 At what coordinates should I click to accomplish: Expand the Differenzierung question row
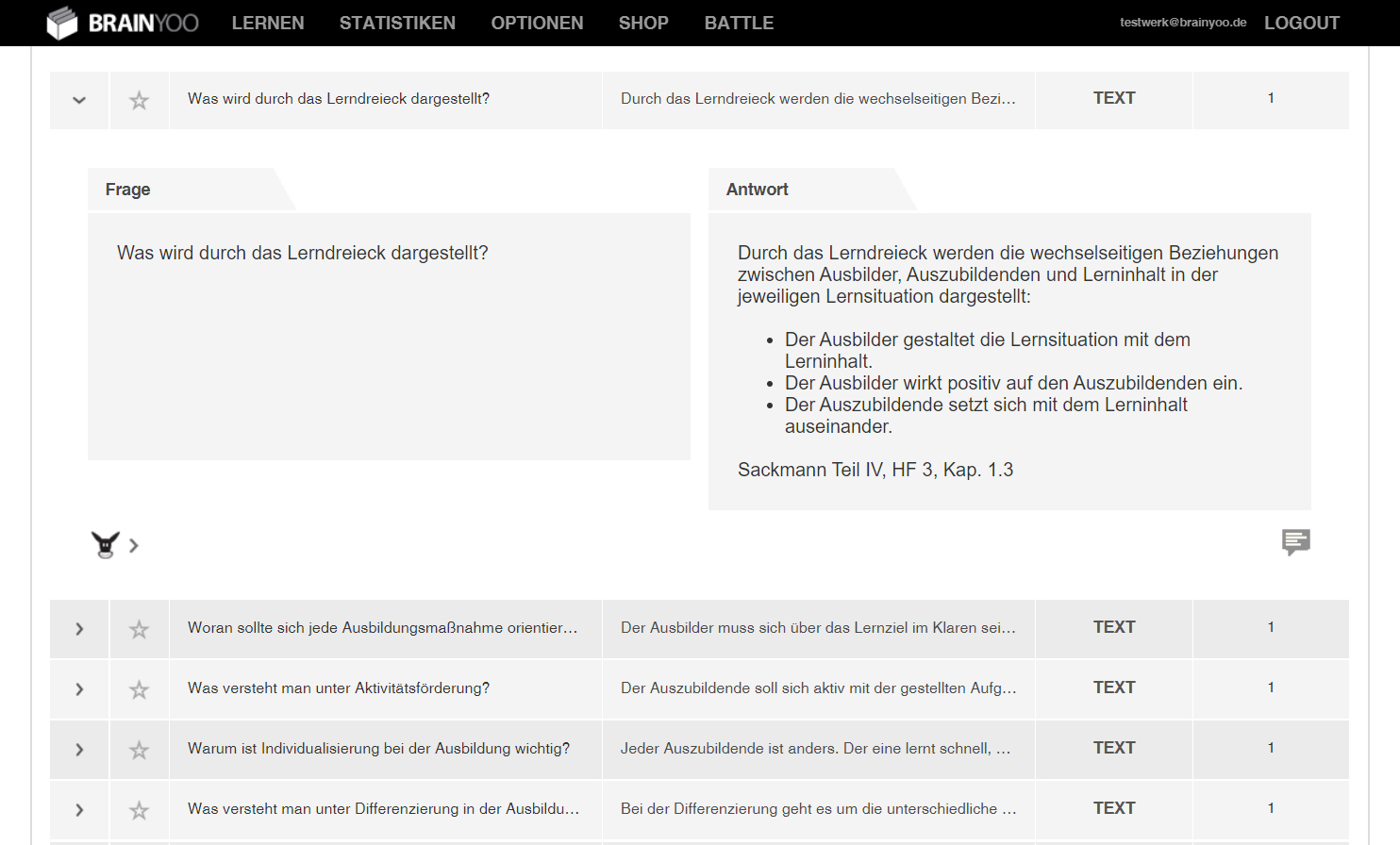pyautogui.click(x=79, y=810)
